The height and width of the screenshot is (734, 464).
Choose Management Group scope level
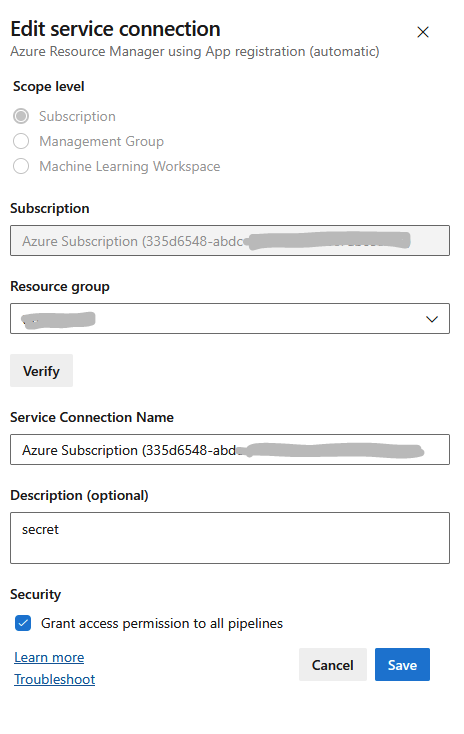coord(21,141)
